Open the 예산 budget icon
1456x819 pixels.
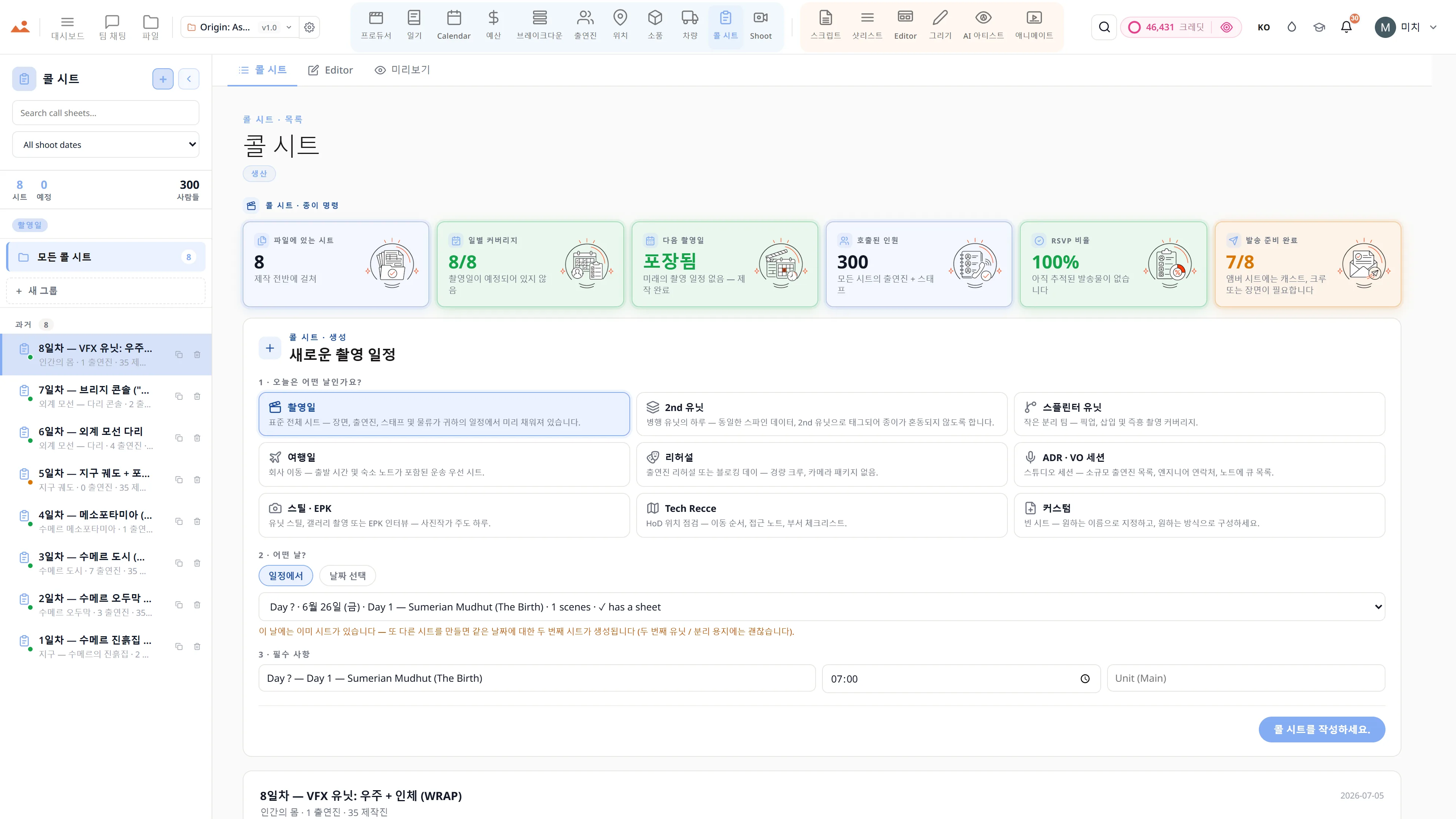click(493, 26)
